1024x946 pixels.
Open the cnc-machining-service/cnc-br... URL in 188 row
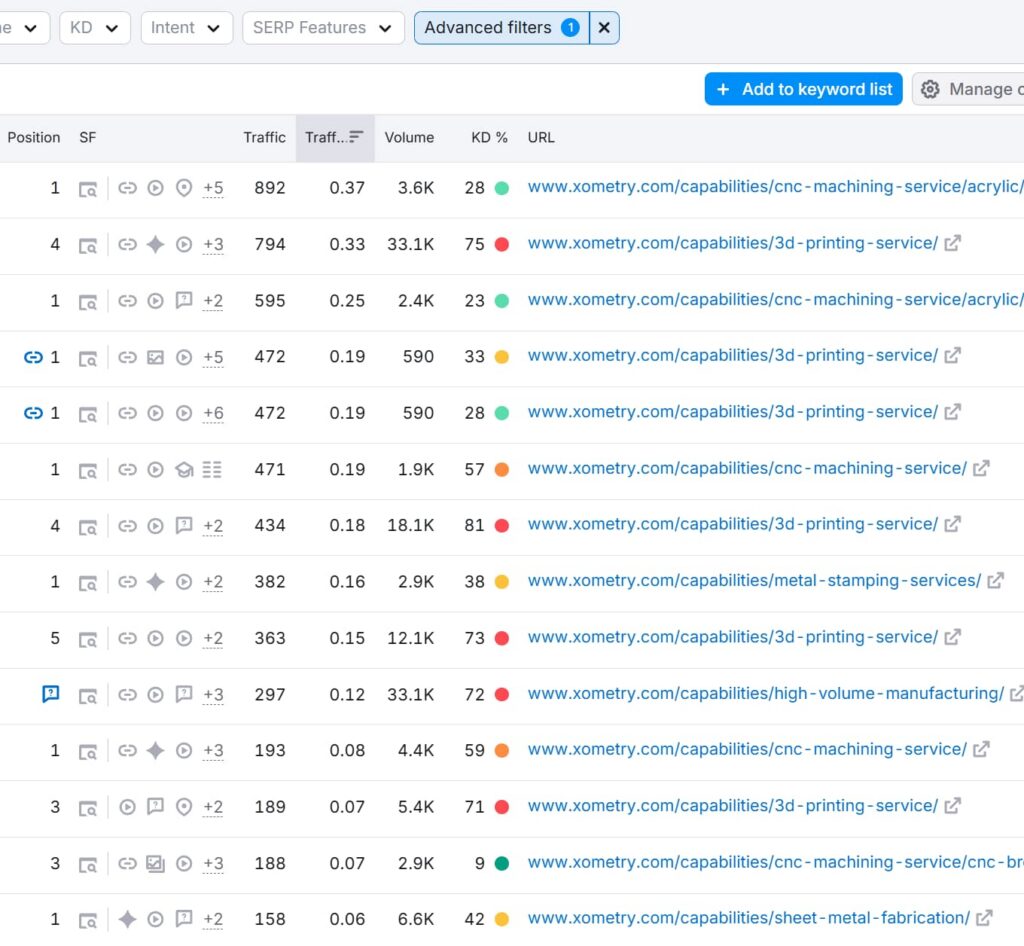tap(775, 862)
